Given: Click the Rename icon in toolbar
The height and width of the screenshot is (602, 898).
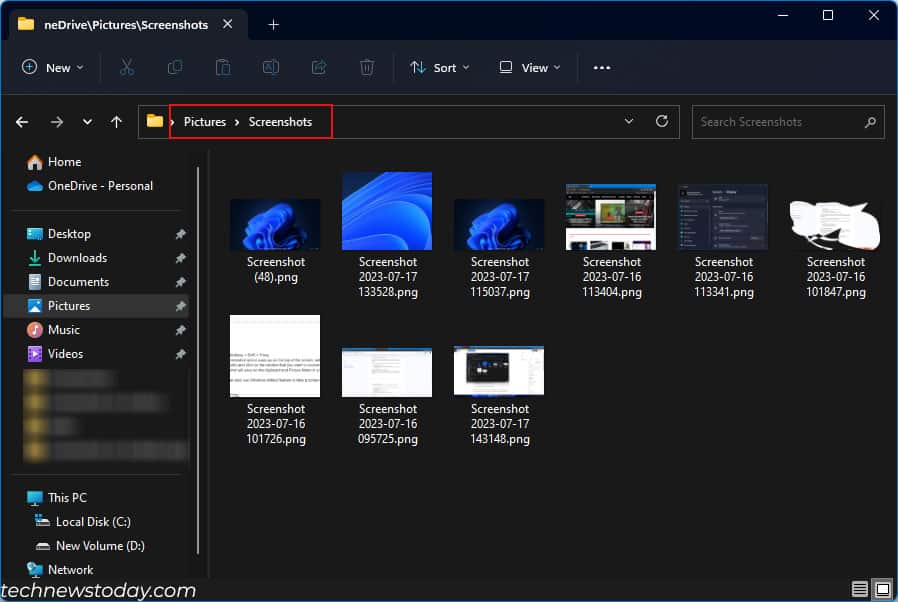Looking at the screenshot, I should coord(271,68).
